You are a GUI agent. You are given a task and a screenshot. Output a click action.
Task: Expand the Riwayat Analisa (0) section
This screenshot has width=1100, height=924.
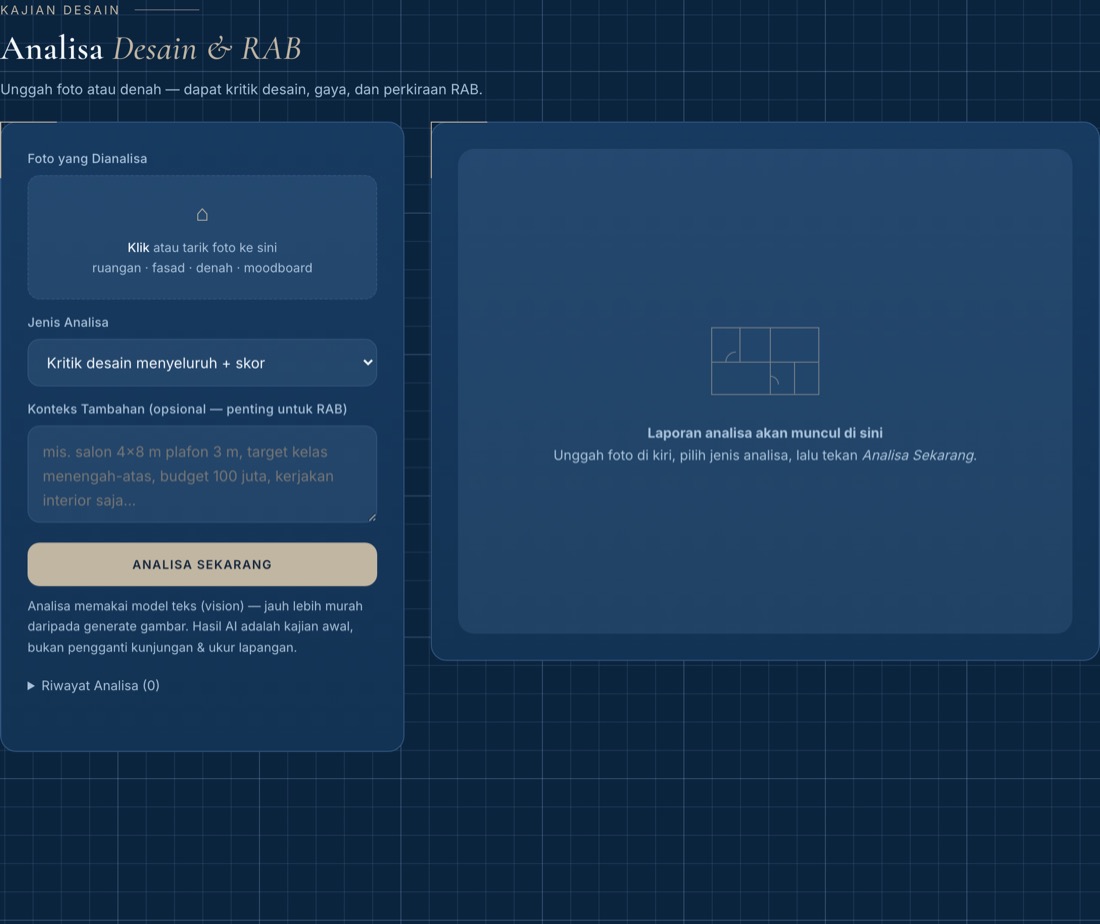(x=93, y=685)
